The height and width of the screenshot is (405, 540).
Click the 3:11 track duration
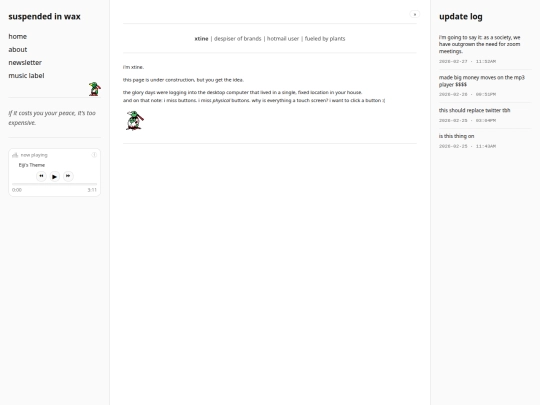tap(92, 190)
